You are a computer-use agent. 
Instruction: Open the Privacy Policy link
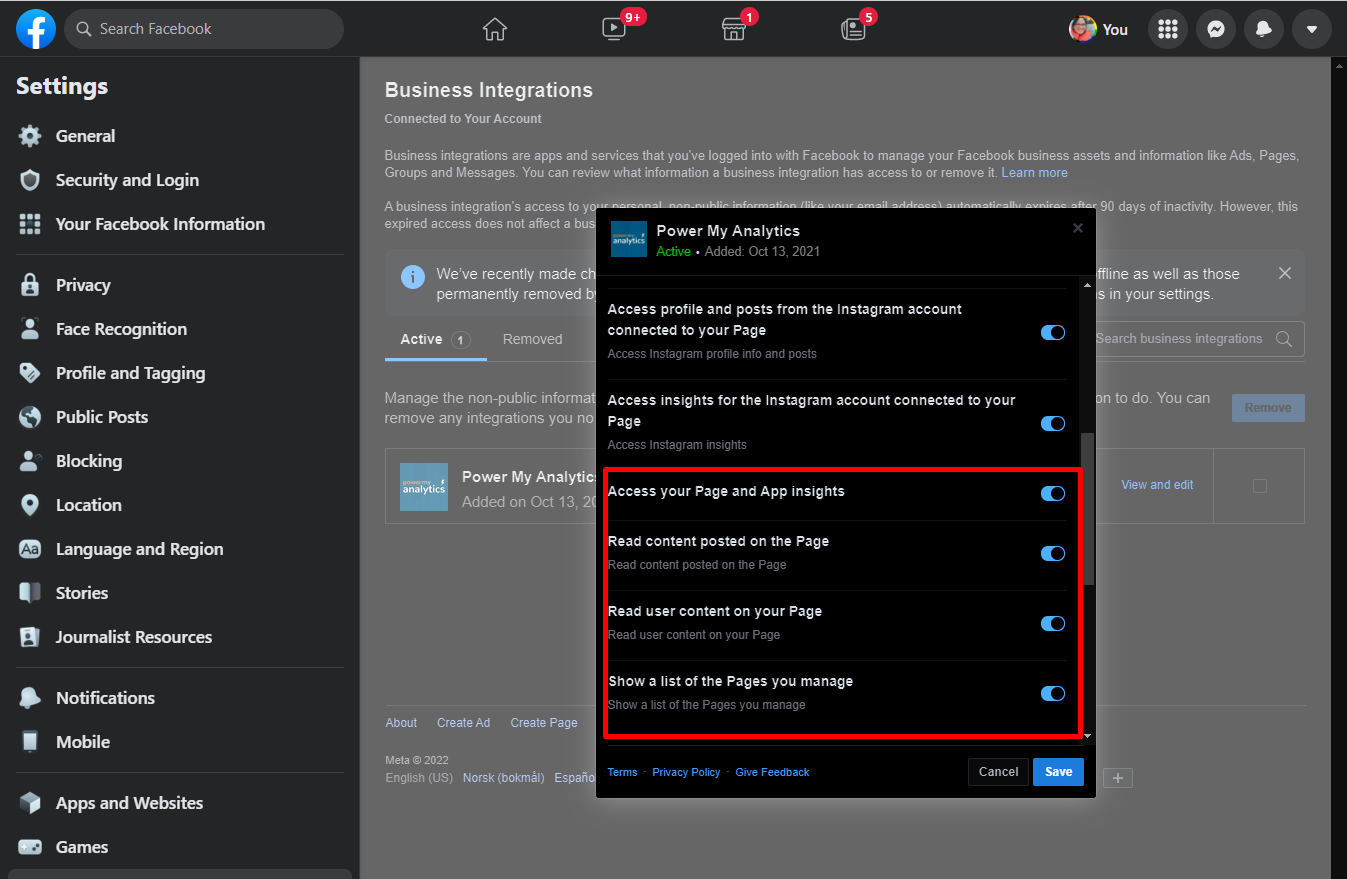click(x=686, y=772)
